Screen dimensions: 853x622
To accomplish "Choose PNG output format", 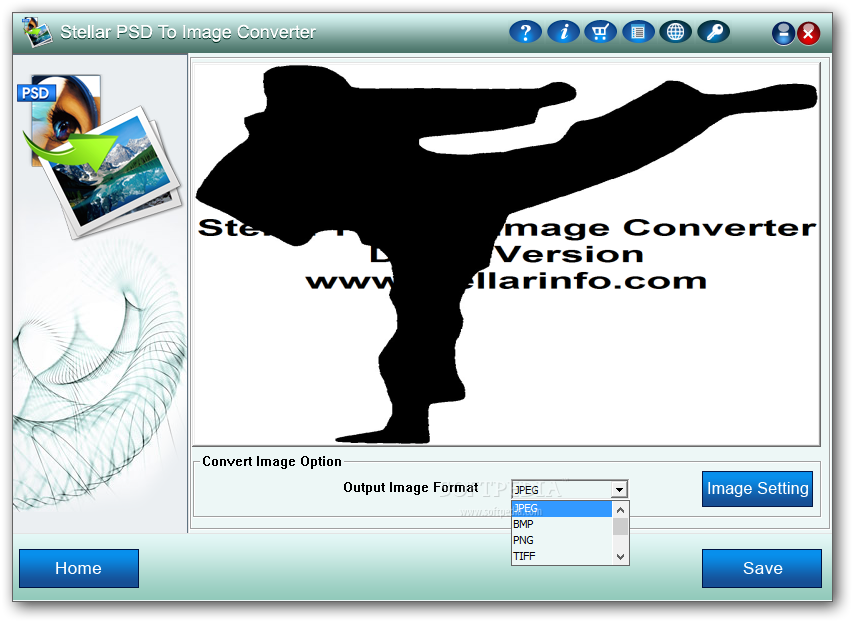I will pos(562,540).
